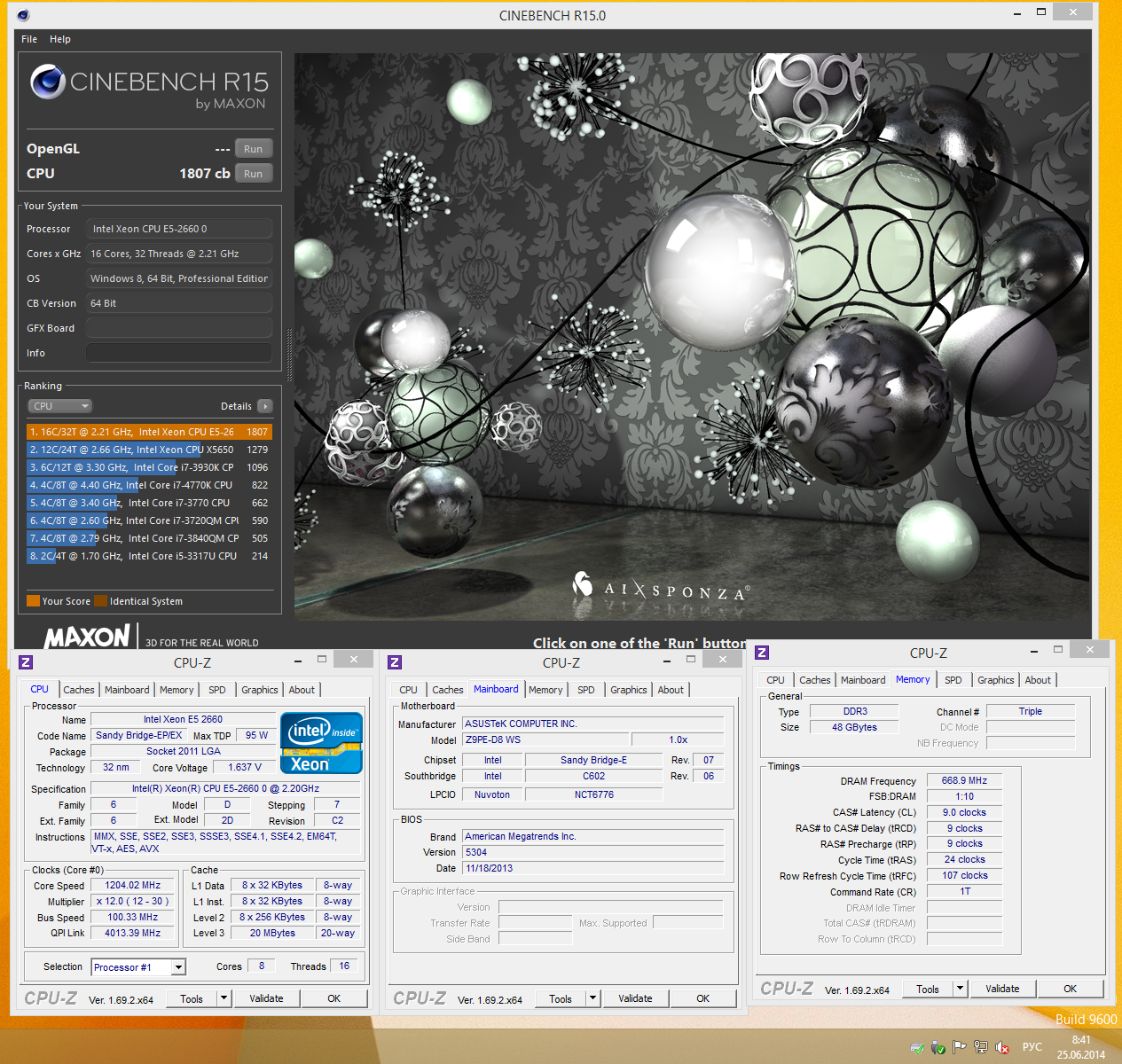Click Validate in middle CPU-Z window
The height and width of the screenshot is (1064, 1122).
(635, 998)
